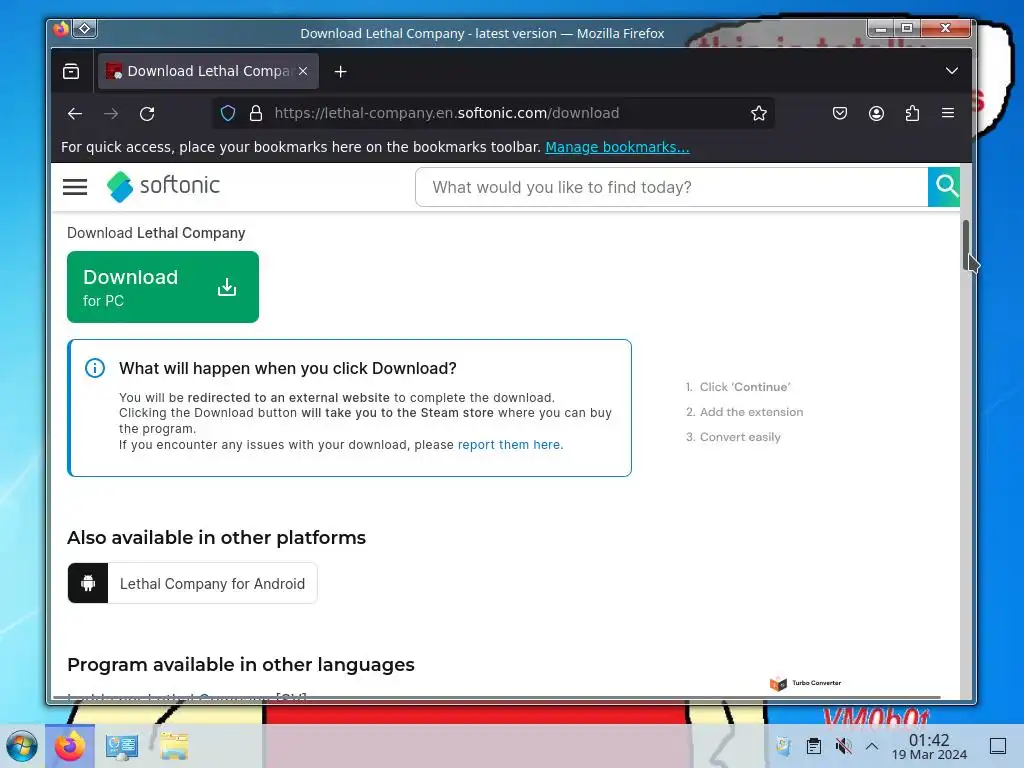Toggle the muted volume tray icon
The width and height of the screenshot is (1024, 768).
(x=843, y=746)
